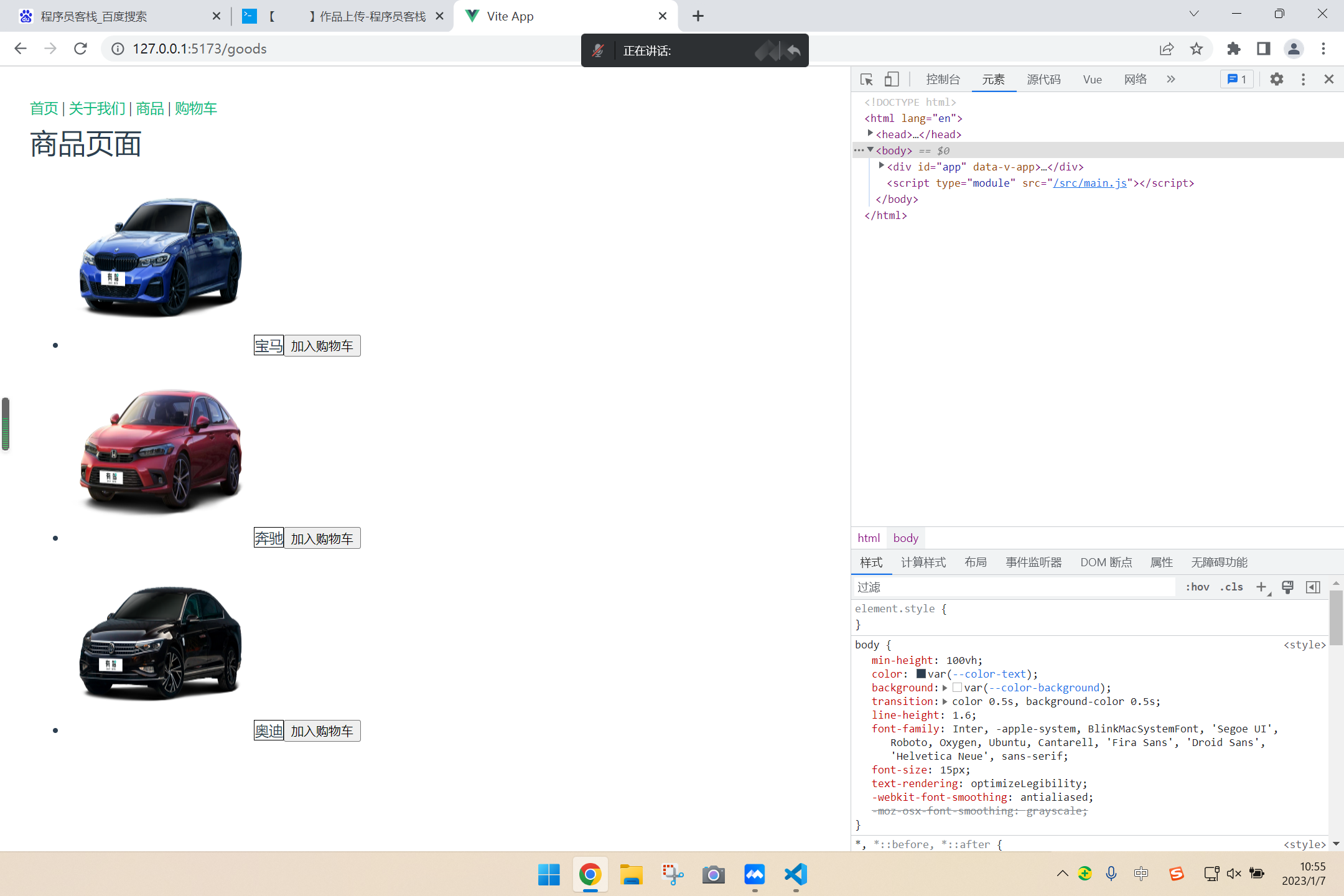Expand the head element node
1344x896 pixels.
tap(870, 134)
